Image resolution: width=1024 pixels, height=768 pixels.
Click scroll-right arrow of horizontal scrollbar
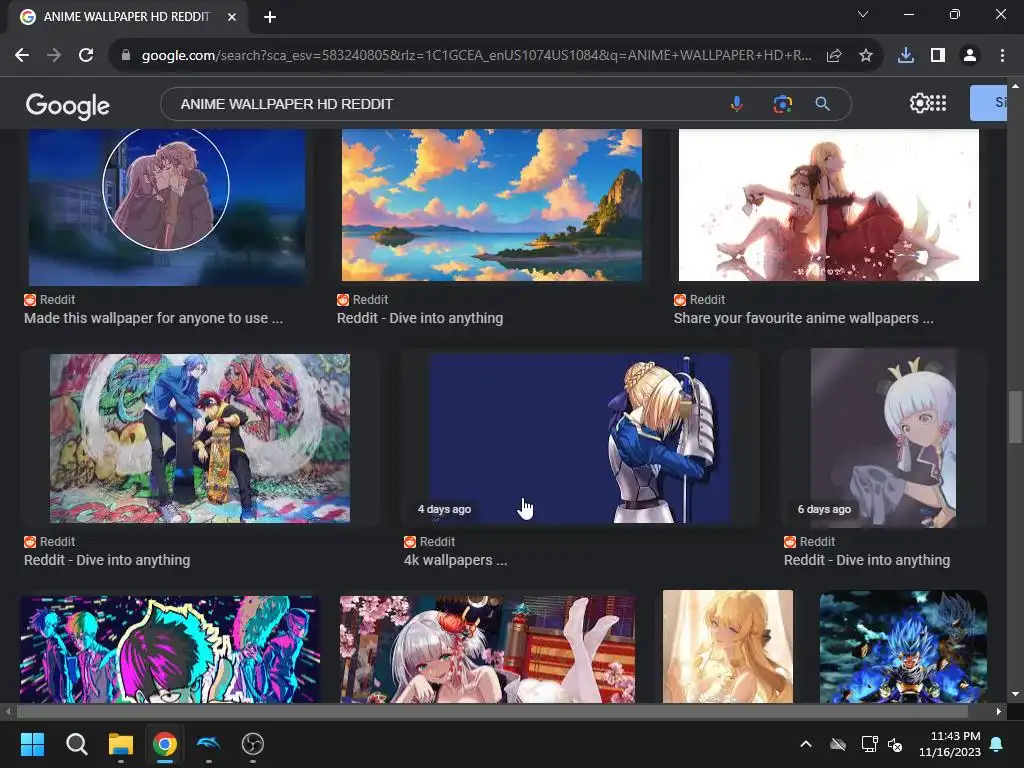pyautogui.click(x=999, y=711)
